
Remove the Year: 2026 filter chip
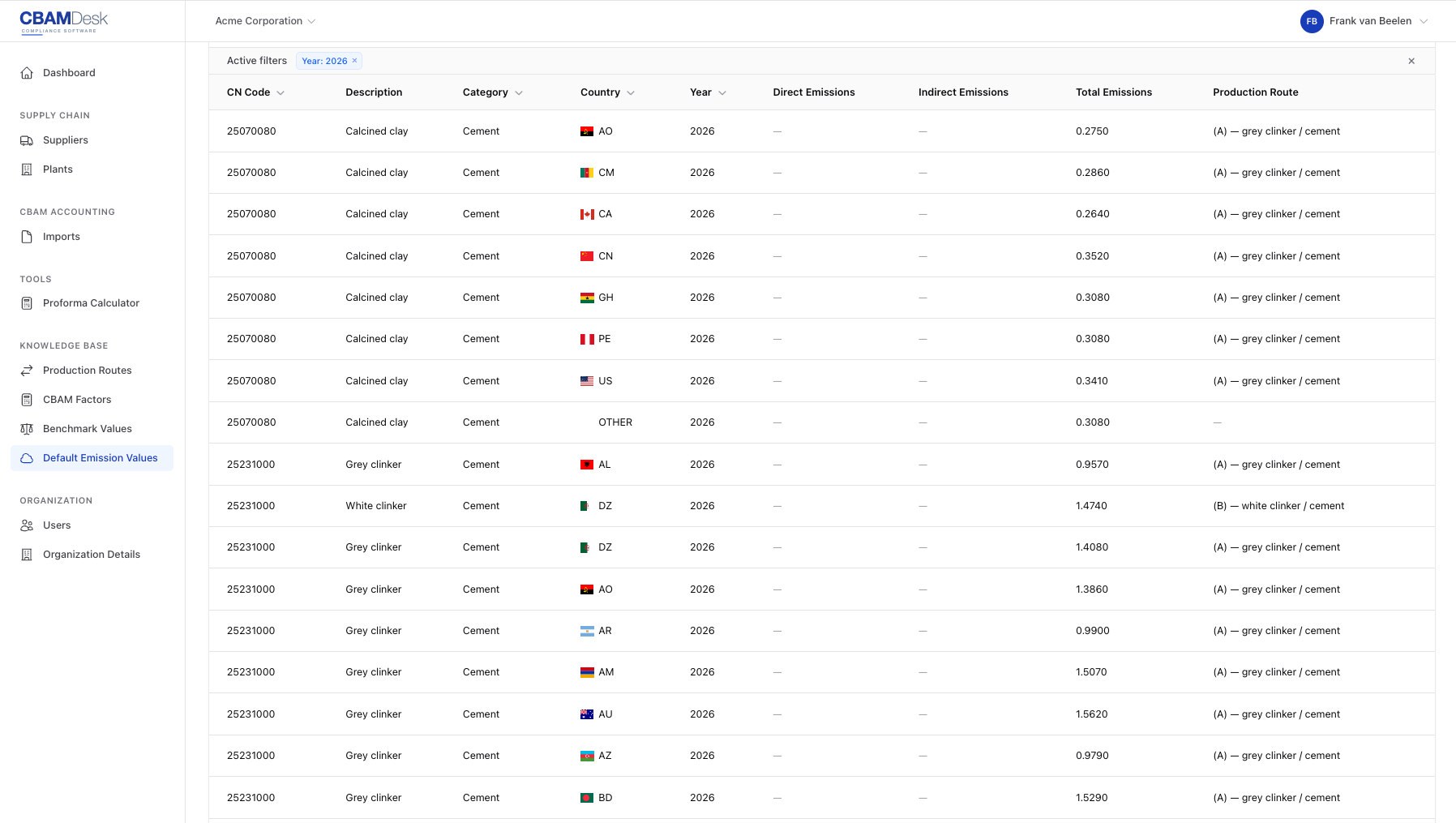point(354,61)
